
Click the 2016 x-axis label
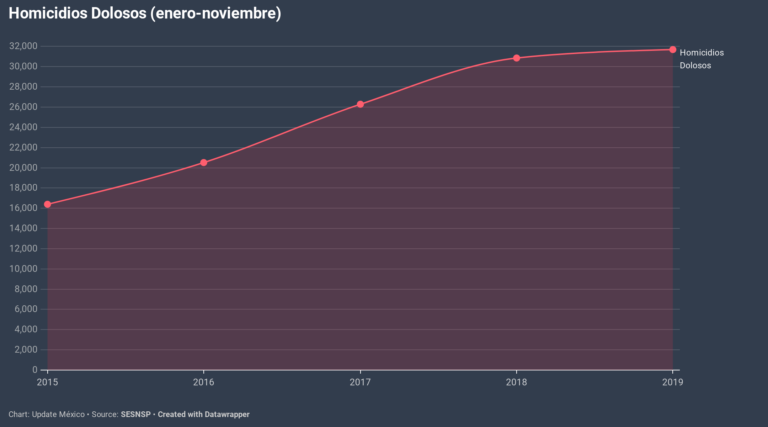pos(204,381)
